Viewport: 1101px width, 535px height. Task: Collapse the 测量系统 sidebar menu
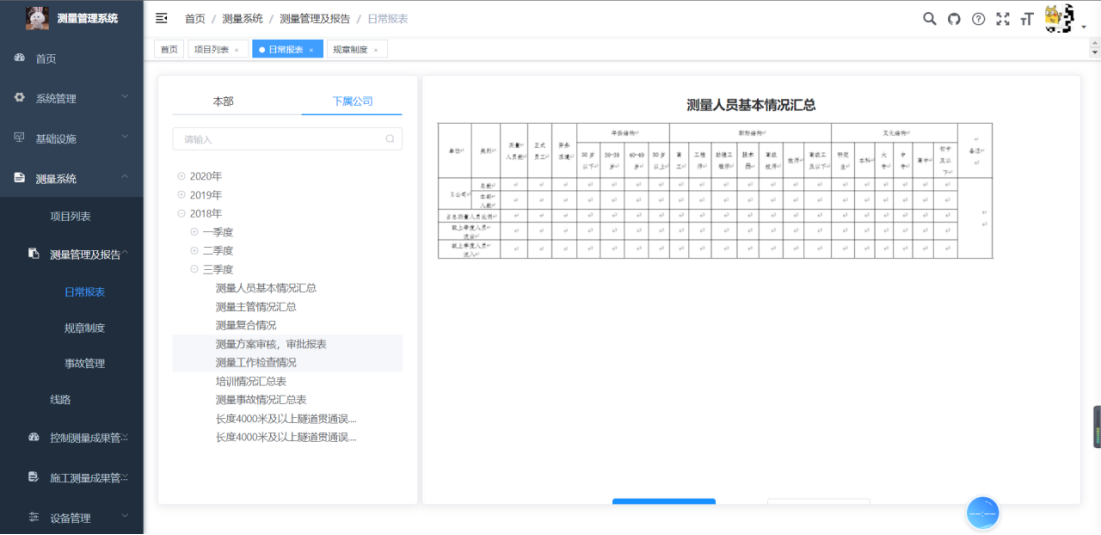click(x=72, y=178)
